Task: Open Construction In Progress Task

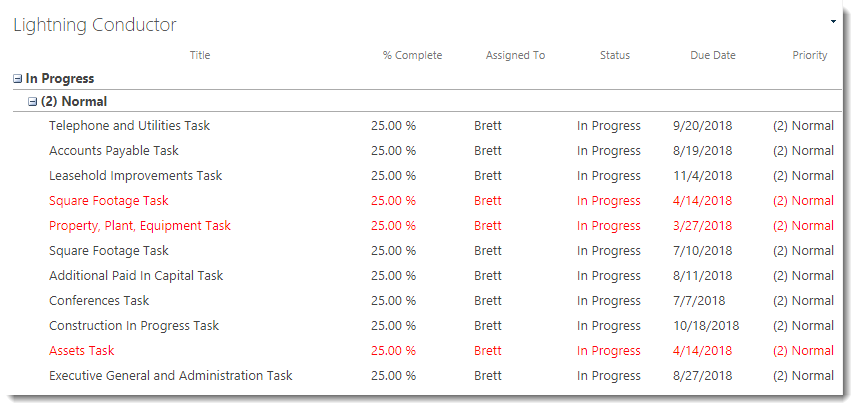Action: [134, 326]
